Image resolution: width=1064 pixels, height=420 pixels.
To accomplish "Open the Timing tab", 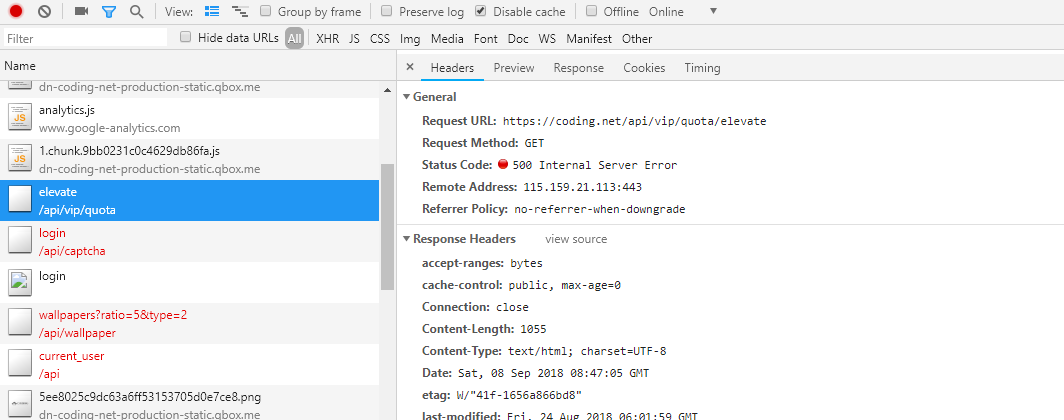I will [x=702, y=68].
